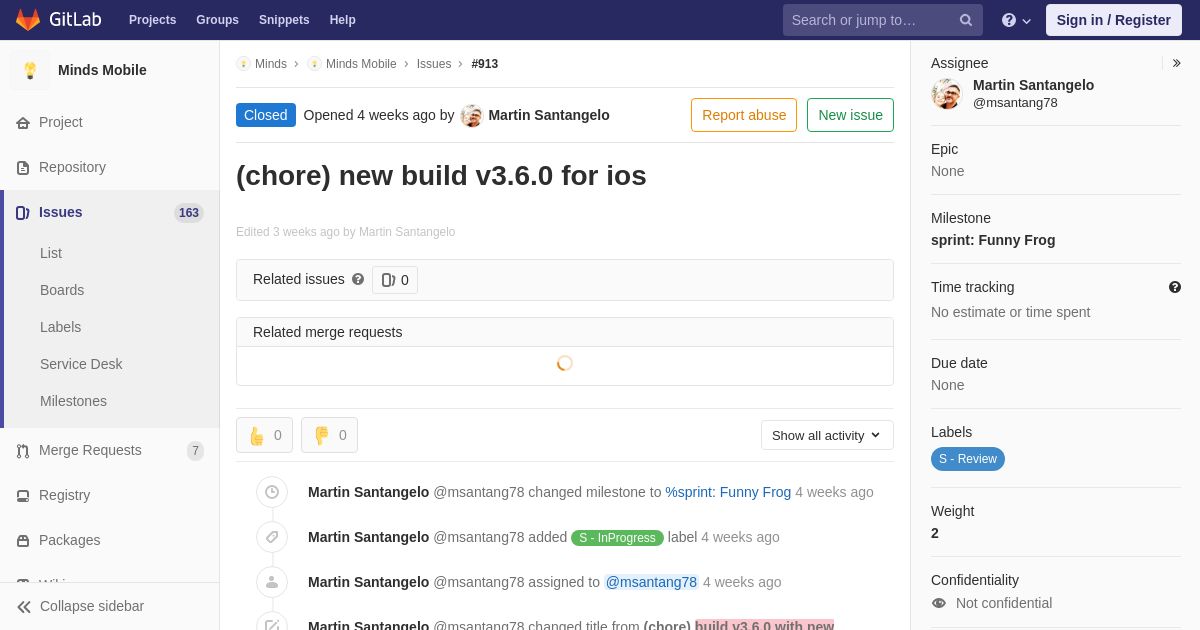Click Report abuse button
Image resolution: width=1200 pixels, height=630 pixels.
coord(744,115)
